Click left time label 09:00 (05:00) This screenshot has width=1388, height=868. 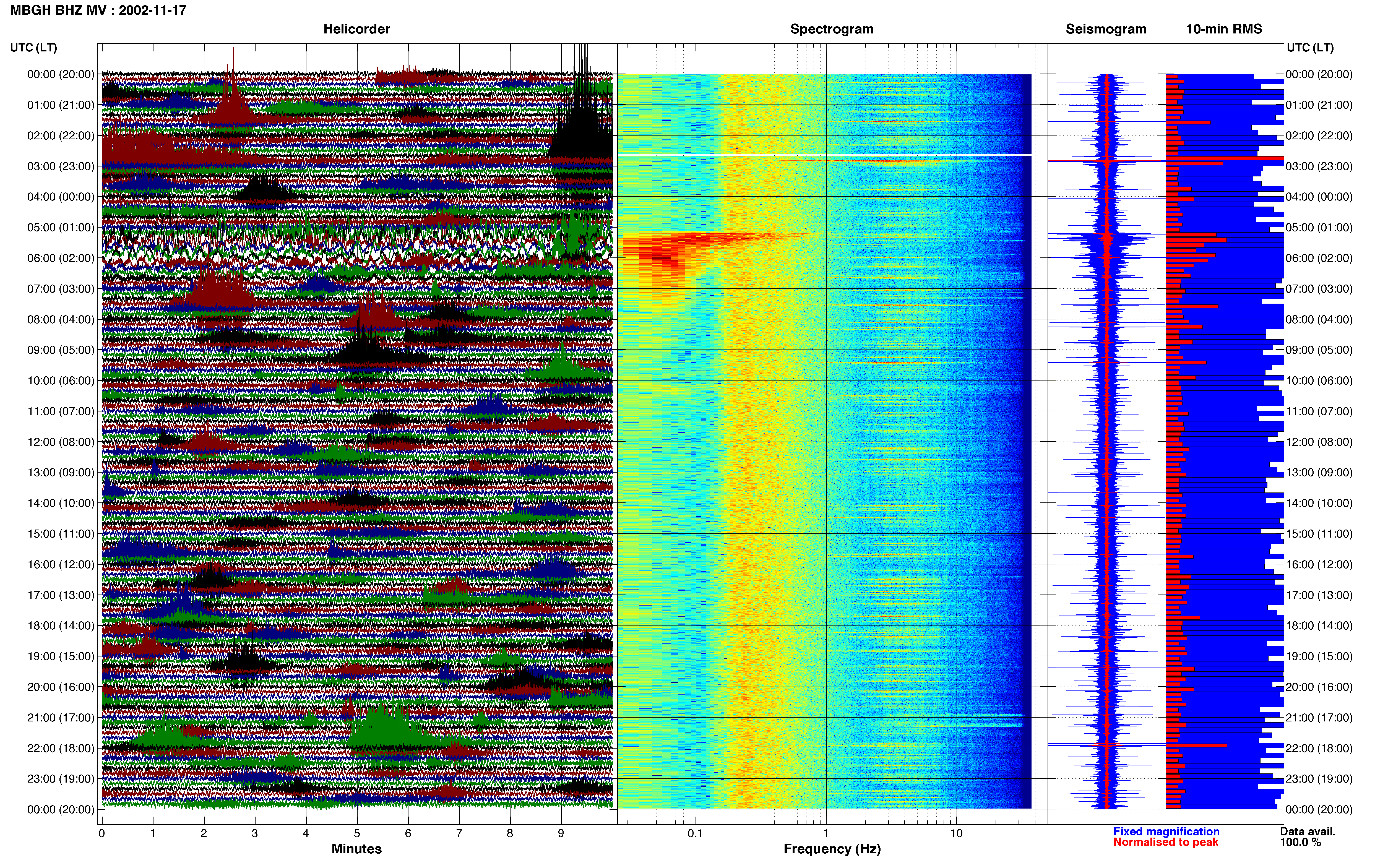[x=61, y=350]
